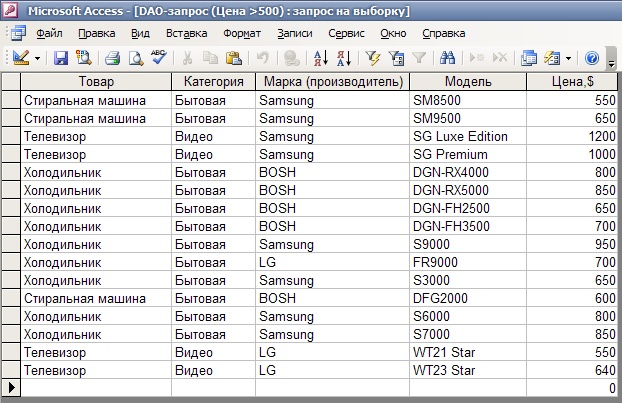Click the DGN-RX4000 model cell
Screen dimensions: 622x403
(468, 172)
